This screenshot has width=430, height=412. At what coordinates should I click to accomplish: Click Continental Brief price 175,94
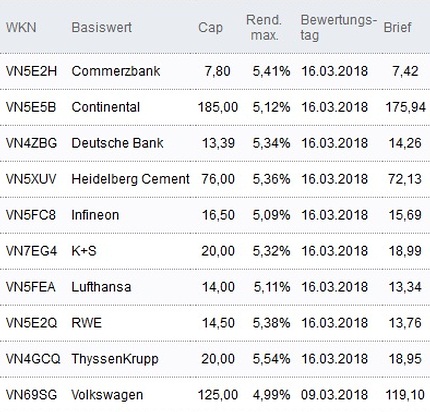pos(406,107)
